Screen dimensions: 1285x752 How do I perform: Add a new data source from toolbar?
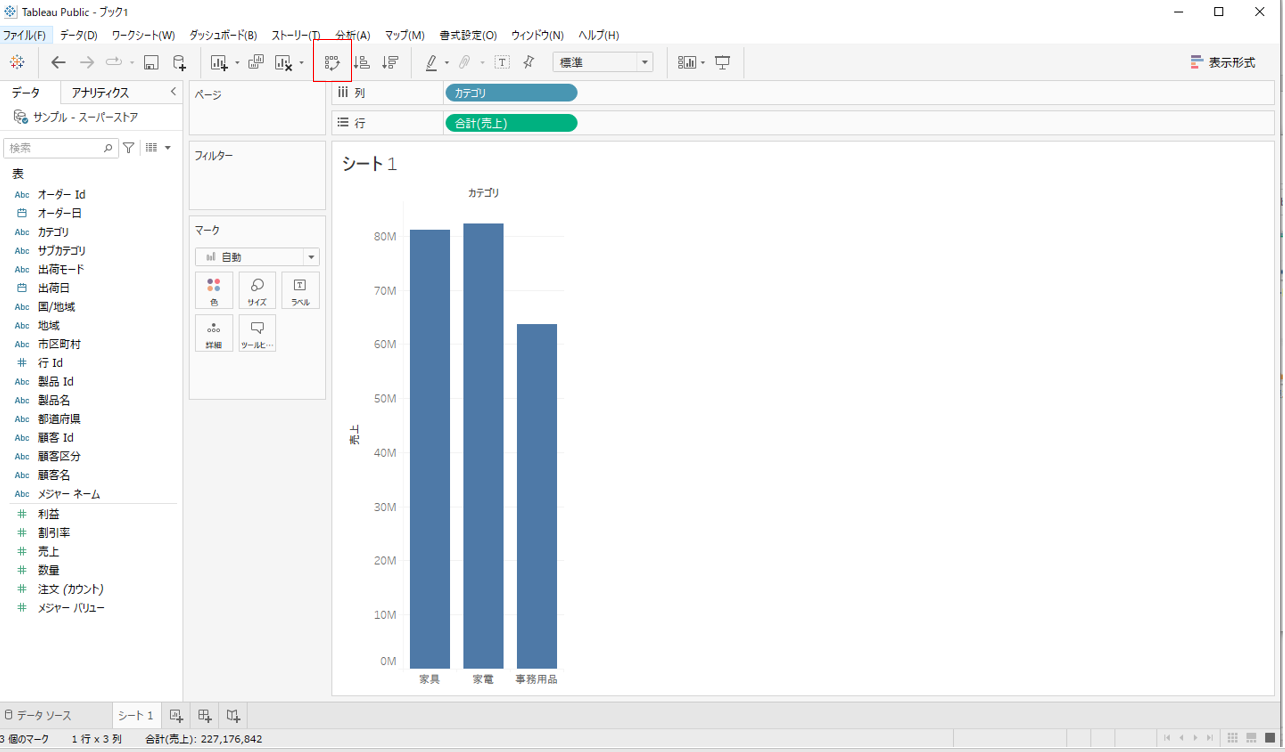[x=179, y=62]
